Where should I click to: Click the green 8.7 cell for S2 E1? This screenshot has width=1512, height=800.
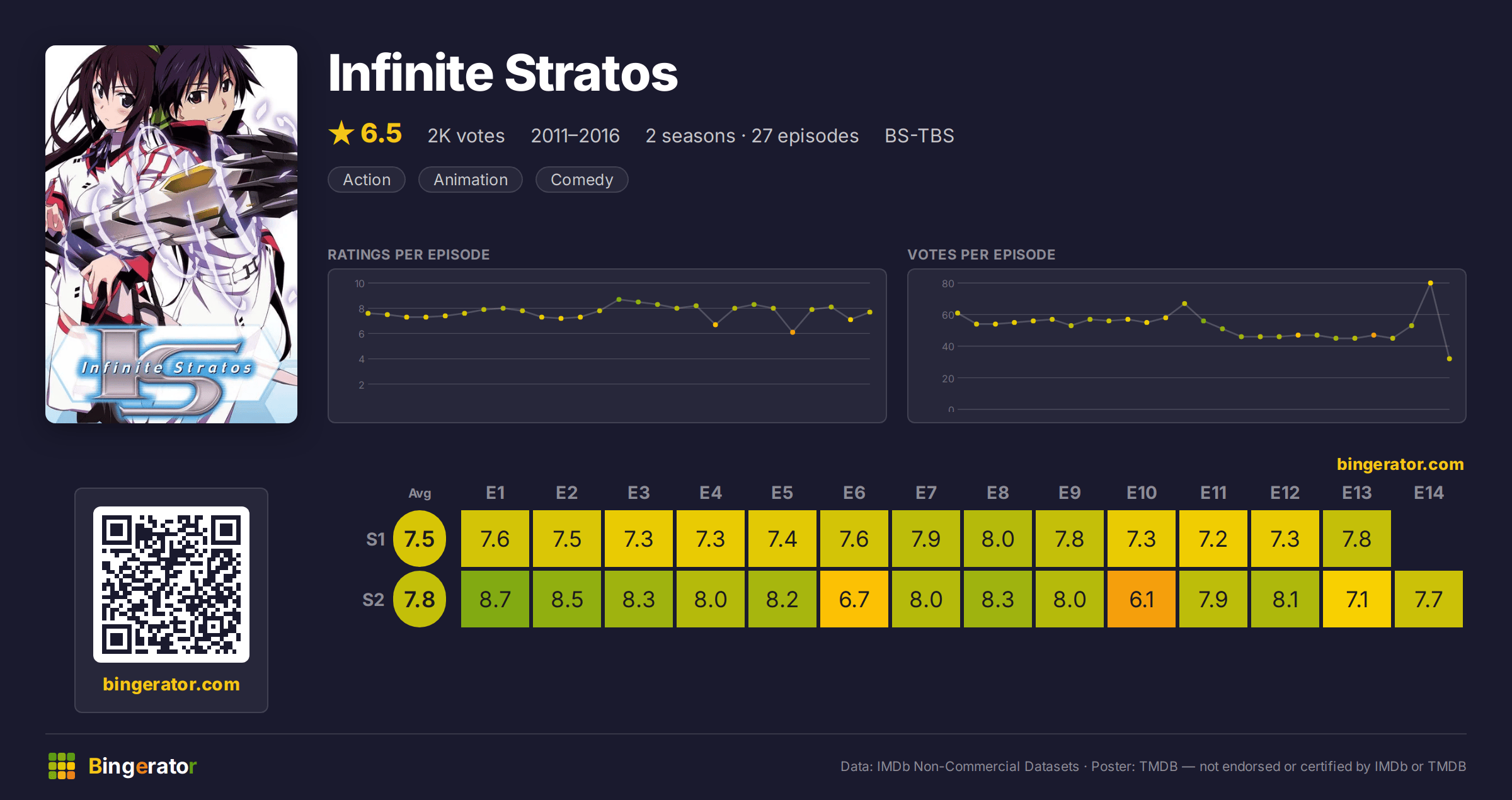click(x=495, y=599)
